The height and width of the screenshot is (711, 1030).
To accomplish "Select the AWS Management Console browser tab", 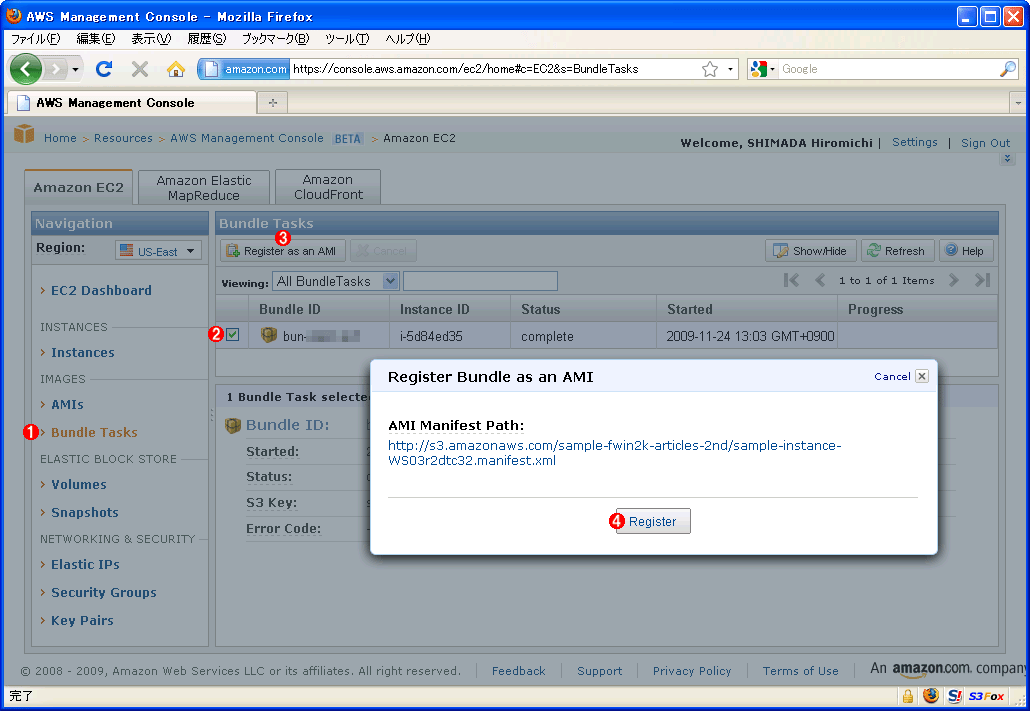I will click(x=131, y=103).
